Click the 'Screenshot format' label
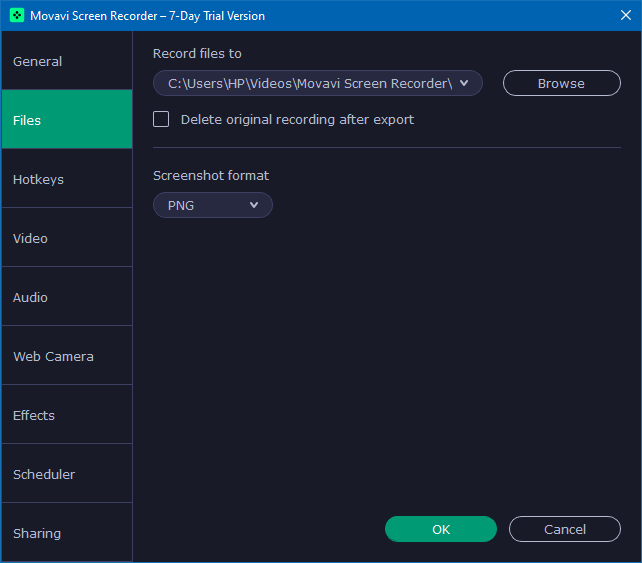This screenshot has width=642, height=563. [211, 175]
